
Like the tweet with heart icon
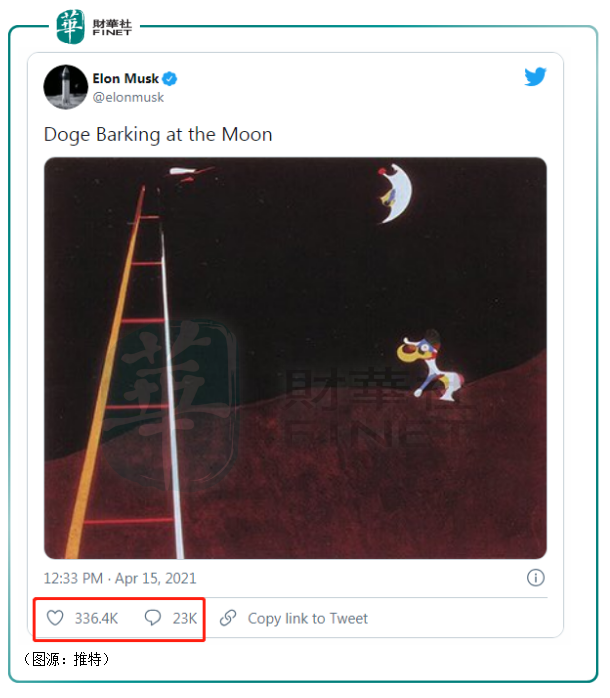(55, 618)
